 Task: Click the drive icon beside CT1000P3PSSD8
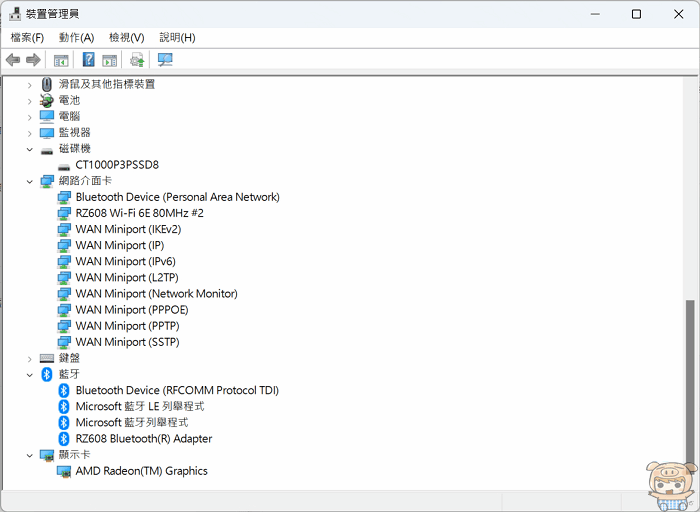64,167
